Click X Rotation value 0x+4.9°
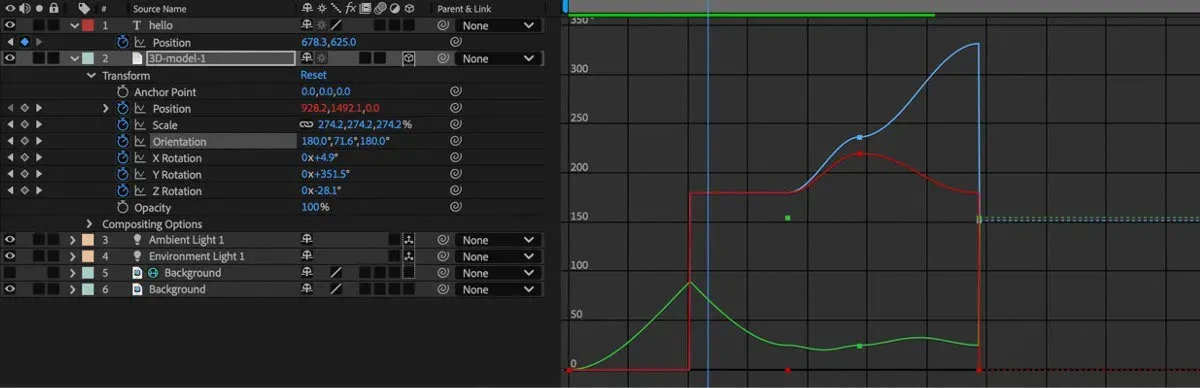 (x=320, y=158)
